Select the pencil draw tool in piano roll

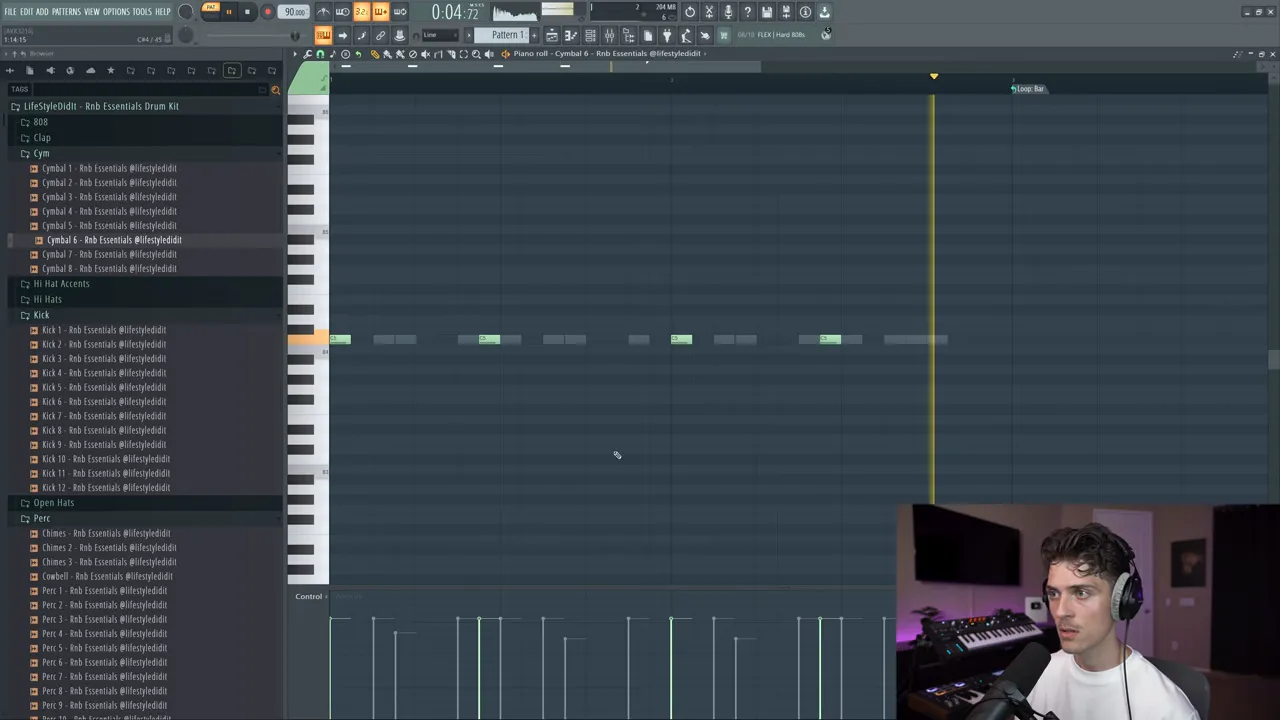coord(374,54)
